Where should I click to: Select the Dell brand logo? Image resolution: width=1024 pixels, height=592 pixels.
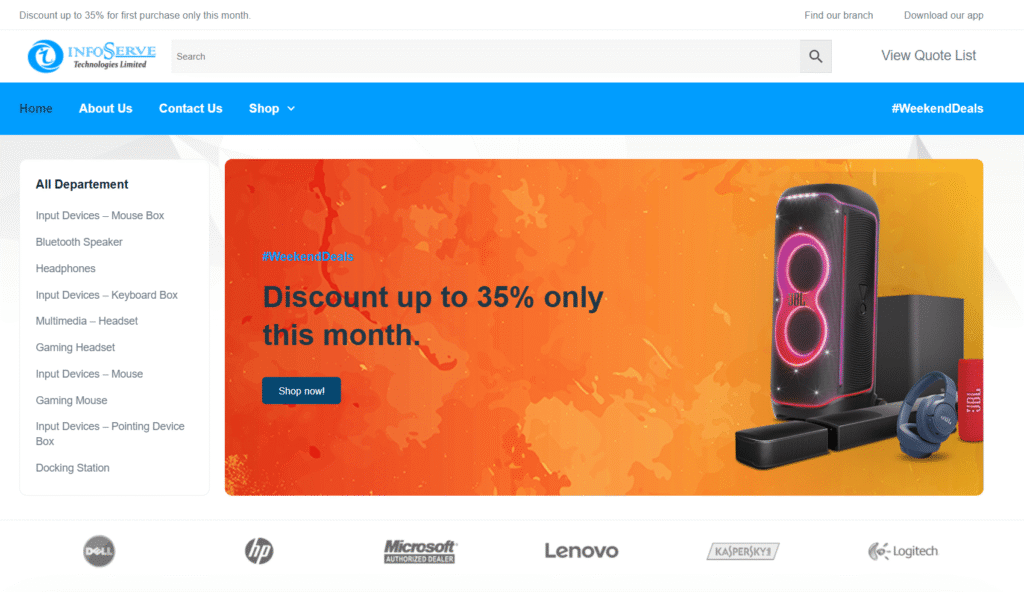(99, 551)
